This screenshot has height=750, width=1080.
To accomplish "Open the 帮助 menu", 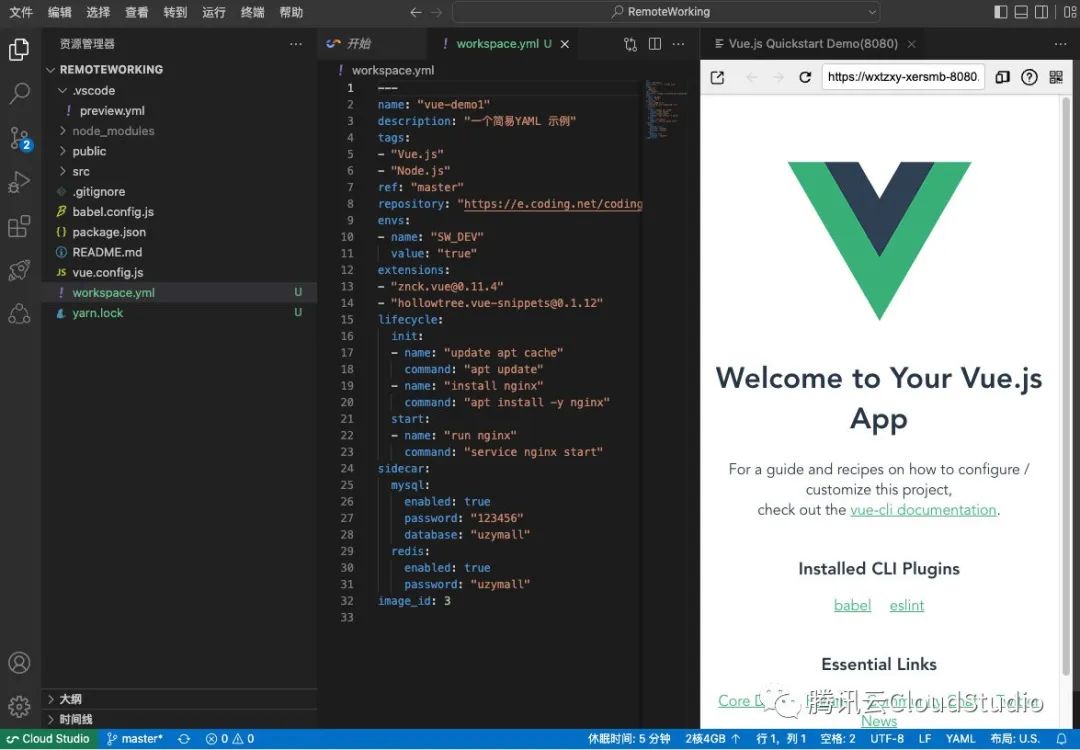I will 291,12.
